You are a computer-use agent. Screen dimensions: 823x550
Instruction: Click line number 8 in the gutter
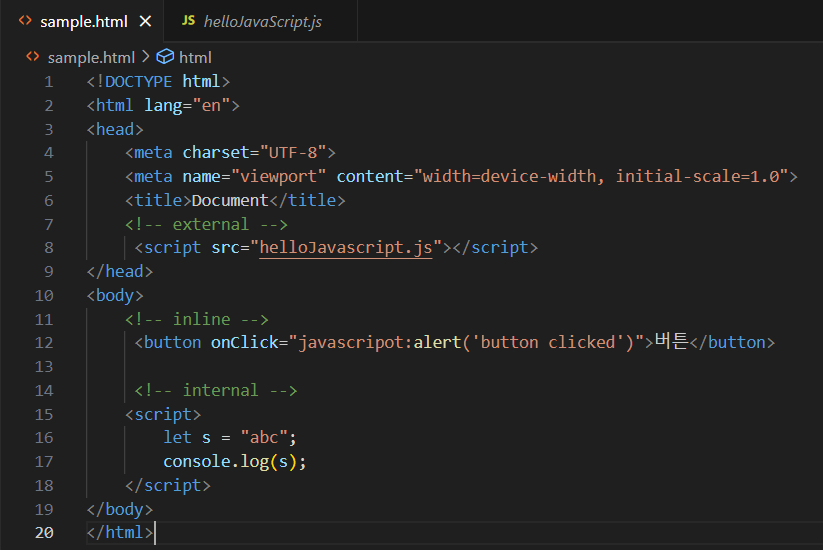[49, 248]
